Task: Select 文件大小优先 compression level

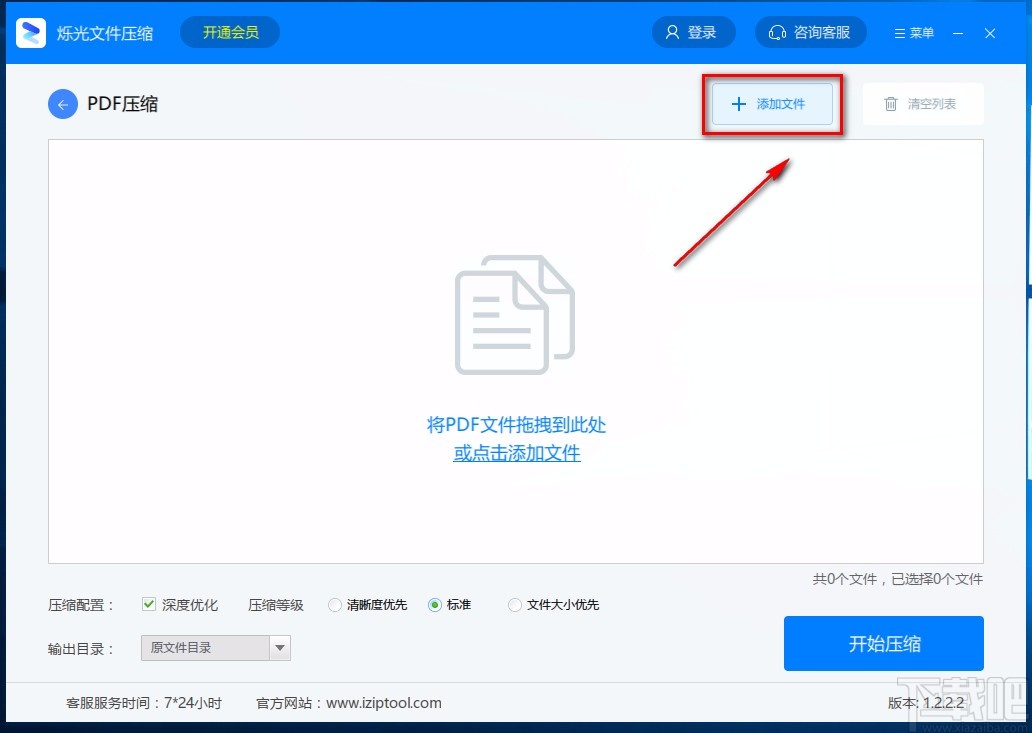Action: [515, 605]
